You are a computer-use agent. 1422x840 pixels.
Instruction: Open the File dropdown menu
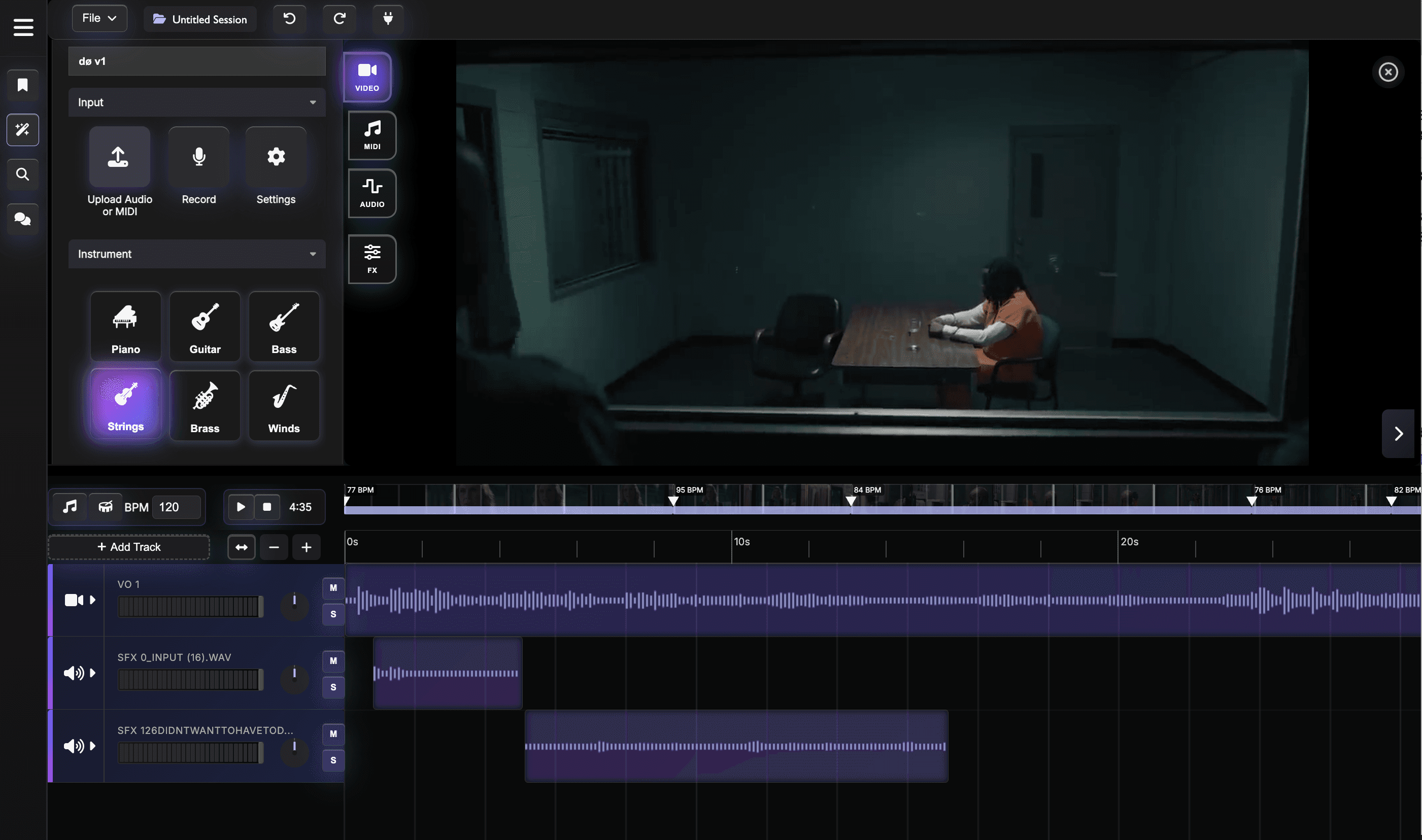point(99,19)
